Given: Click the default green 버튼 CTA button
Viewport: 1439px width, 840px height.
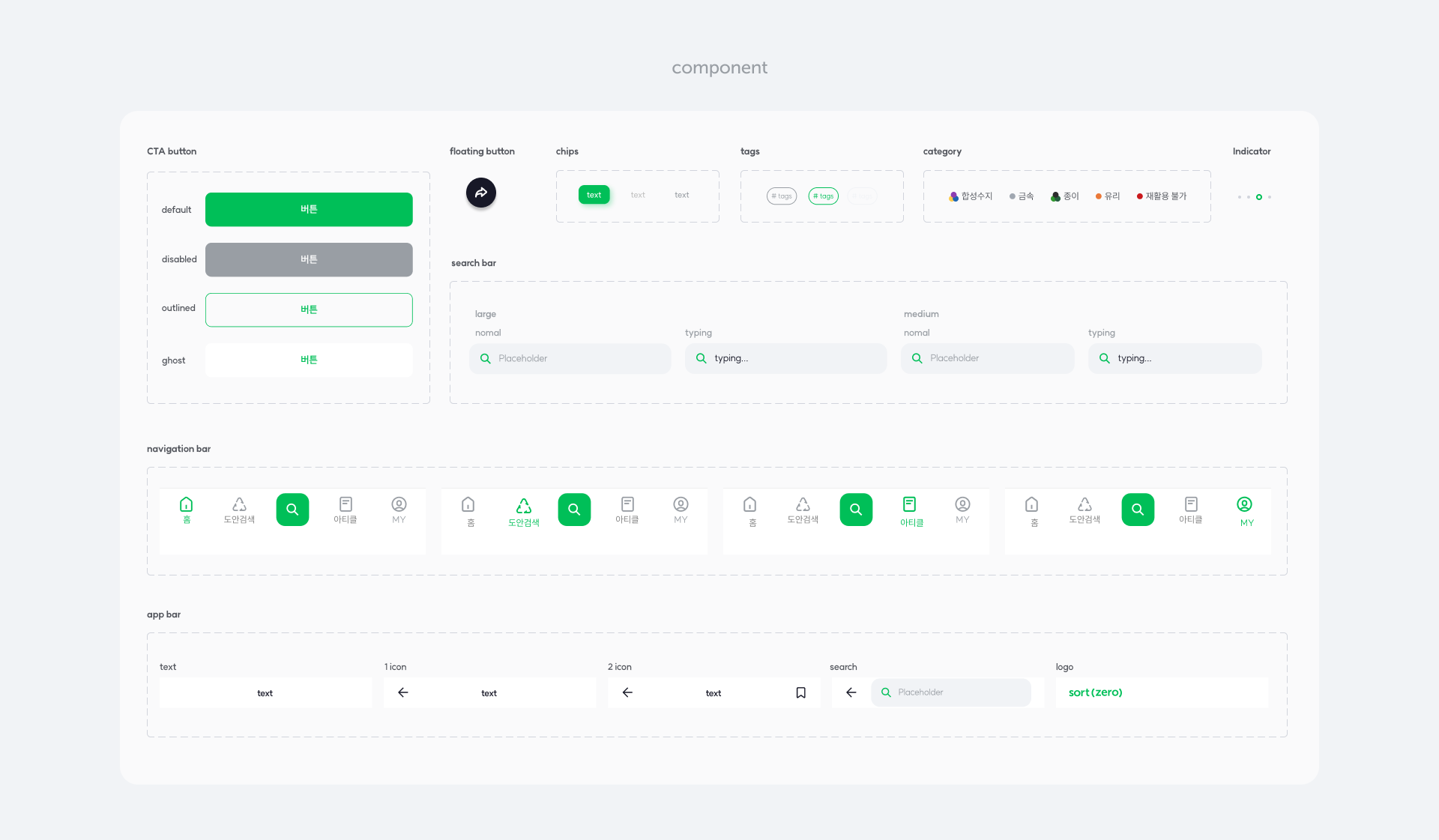Looking at the screenshot, I should click(309, 209).
